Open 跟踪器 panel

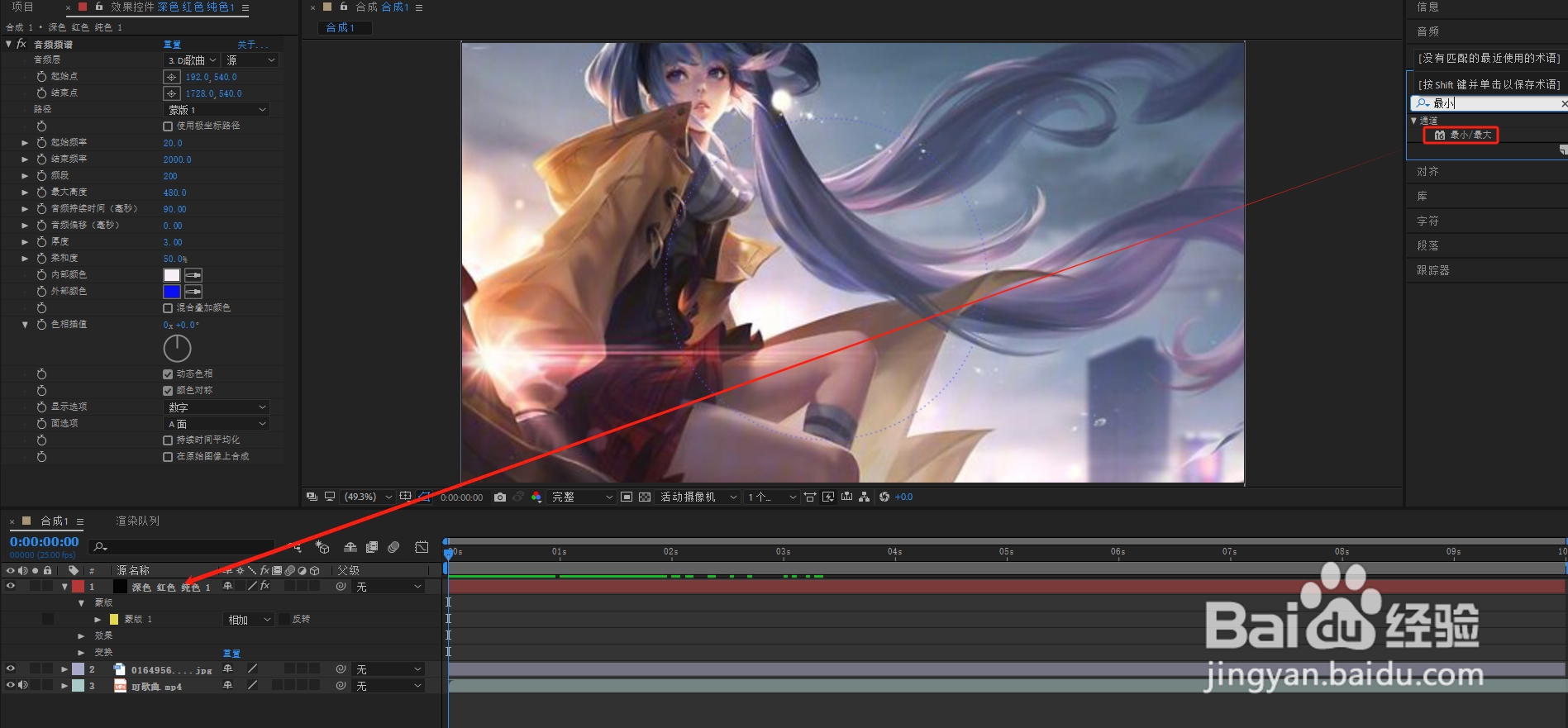pos(1432,270)
